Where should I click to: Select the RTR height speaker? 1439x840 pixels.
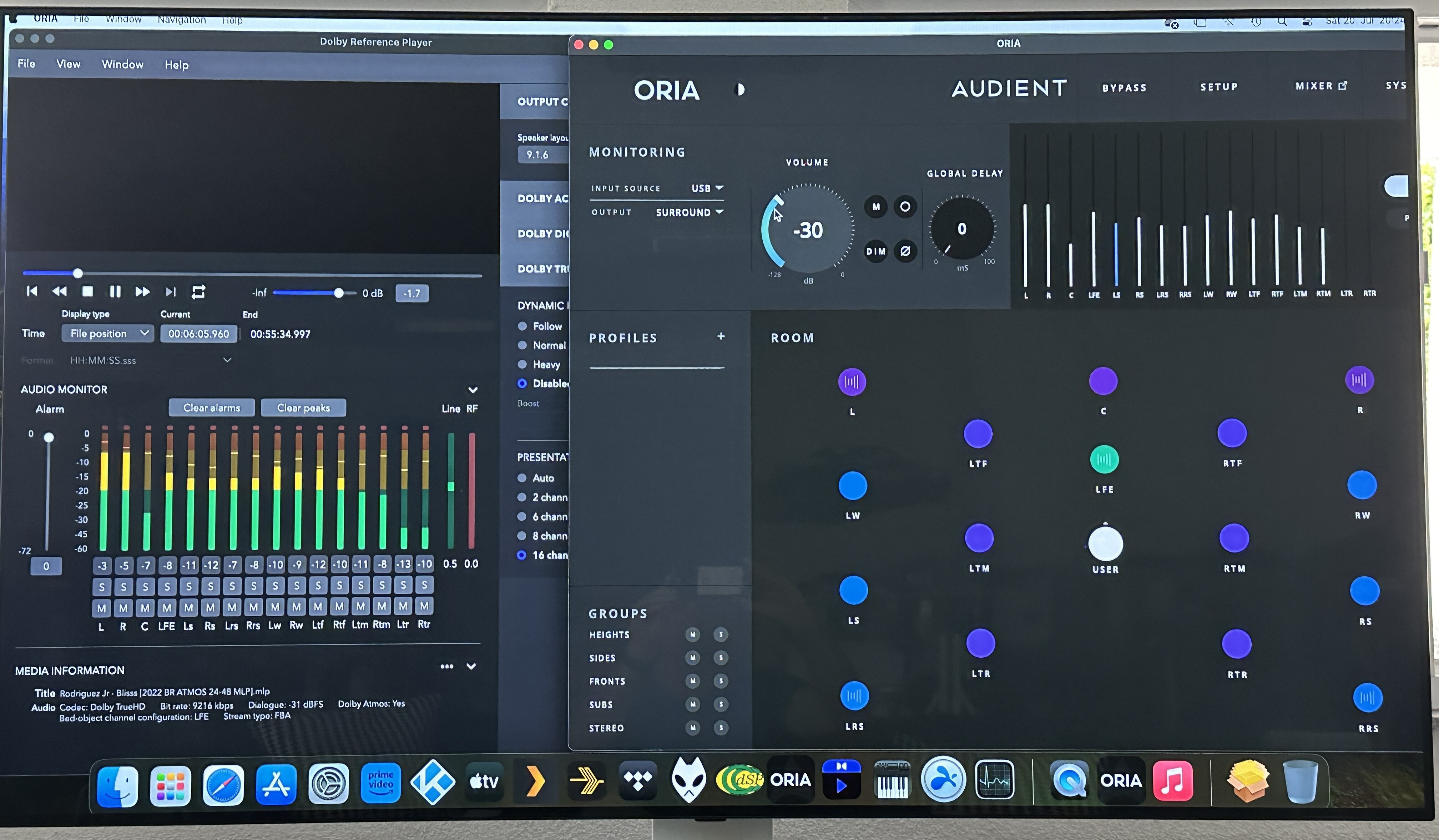tap(1236, 644)
